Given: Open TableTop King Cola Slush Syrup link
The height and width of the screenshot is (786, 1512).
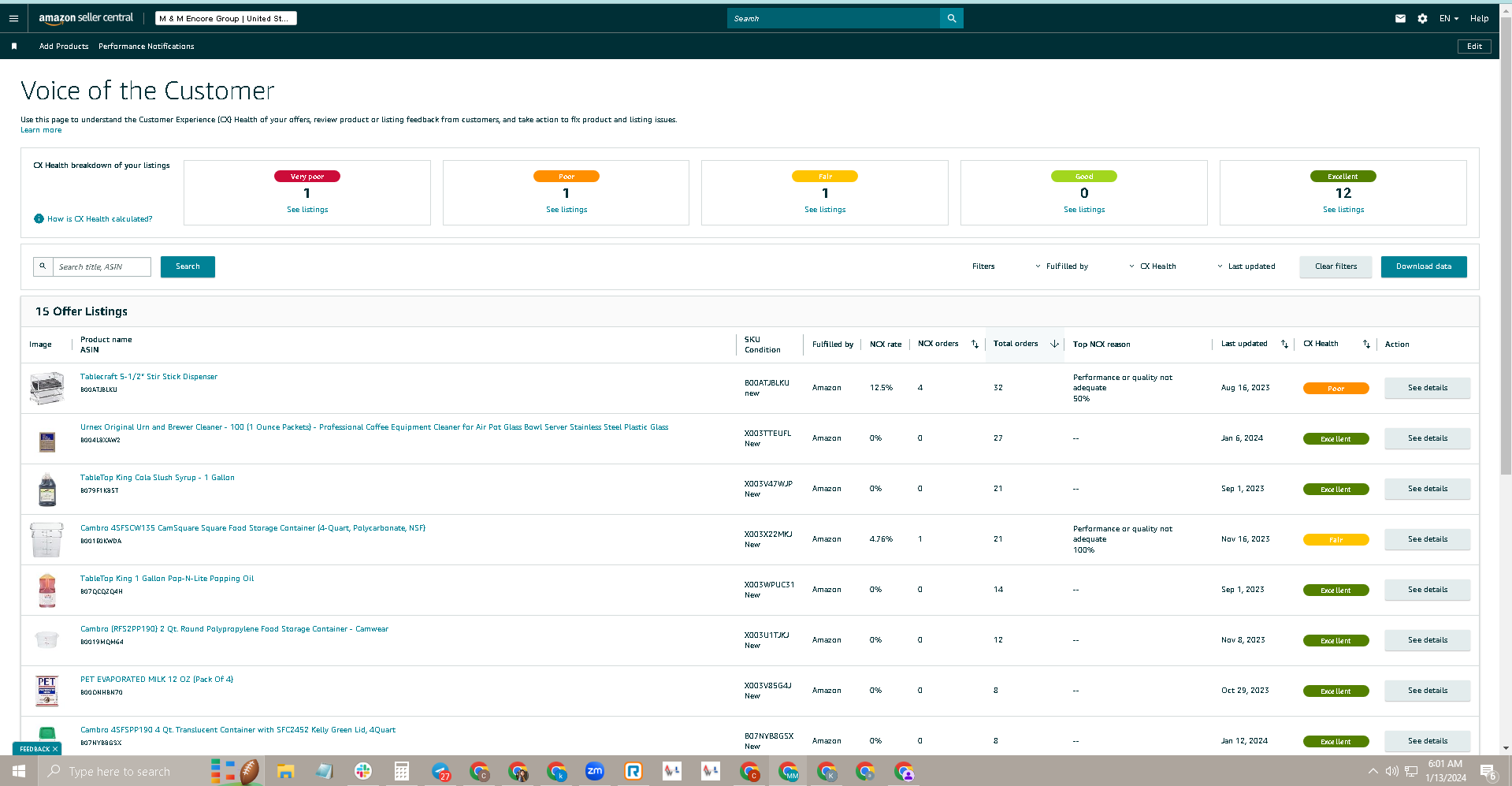Looking at the screenshot, I should tap(158, 478).
